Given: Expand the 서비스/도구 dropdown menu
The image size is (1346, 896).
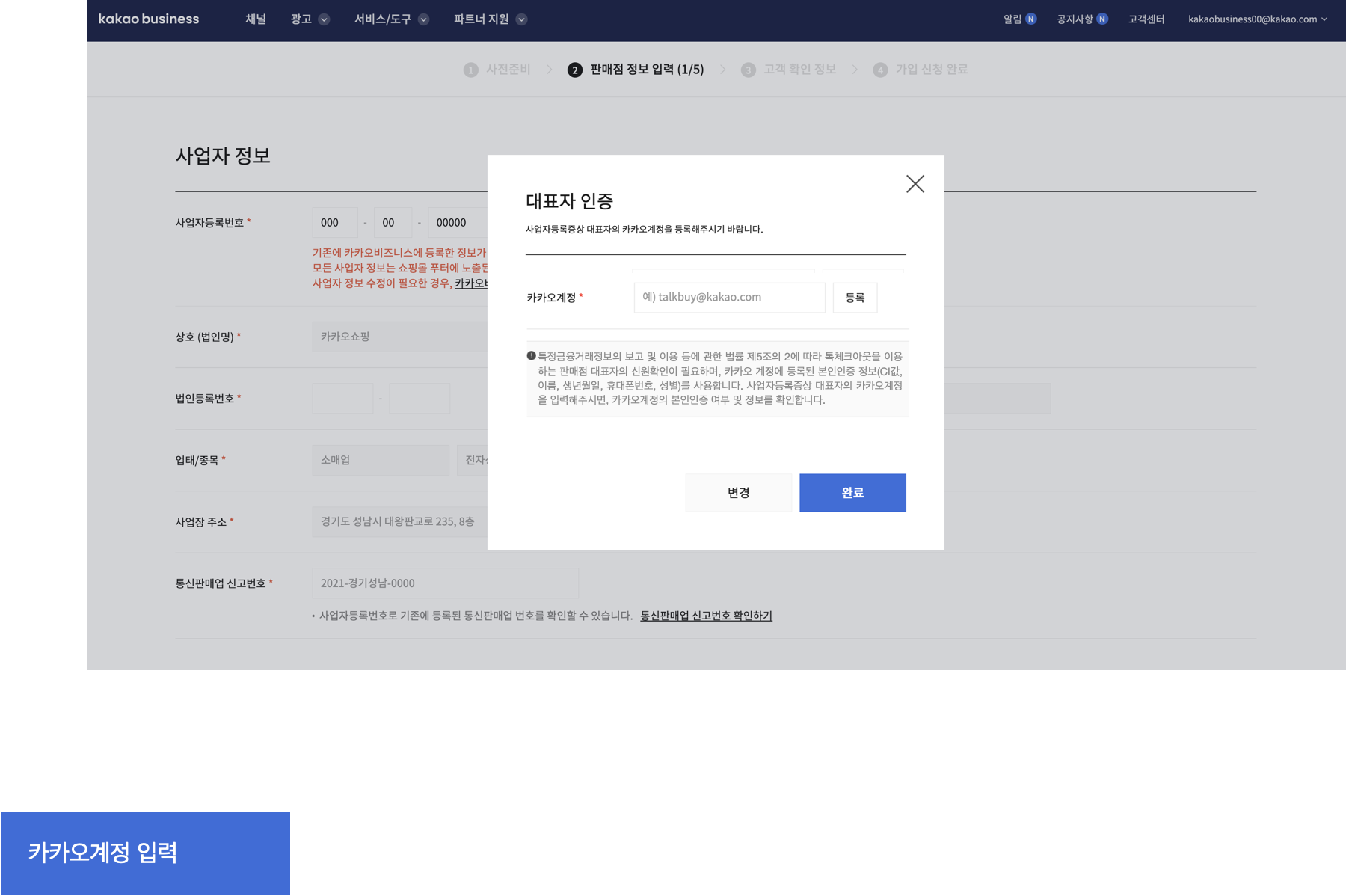Looking at the screenshot, I should coord(391,19).
